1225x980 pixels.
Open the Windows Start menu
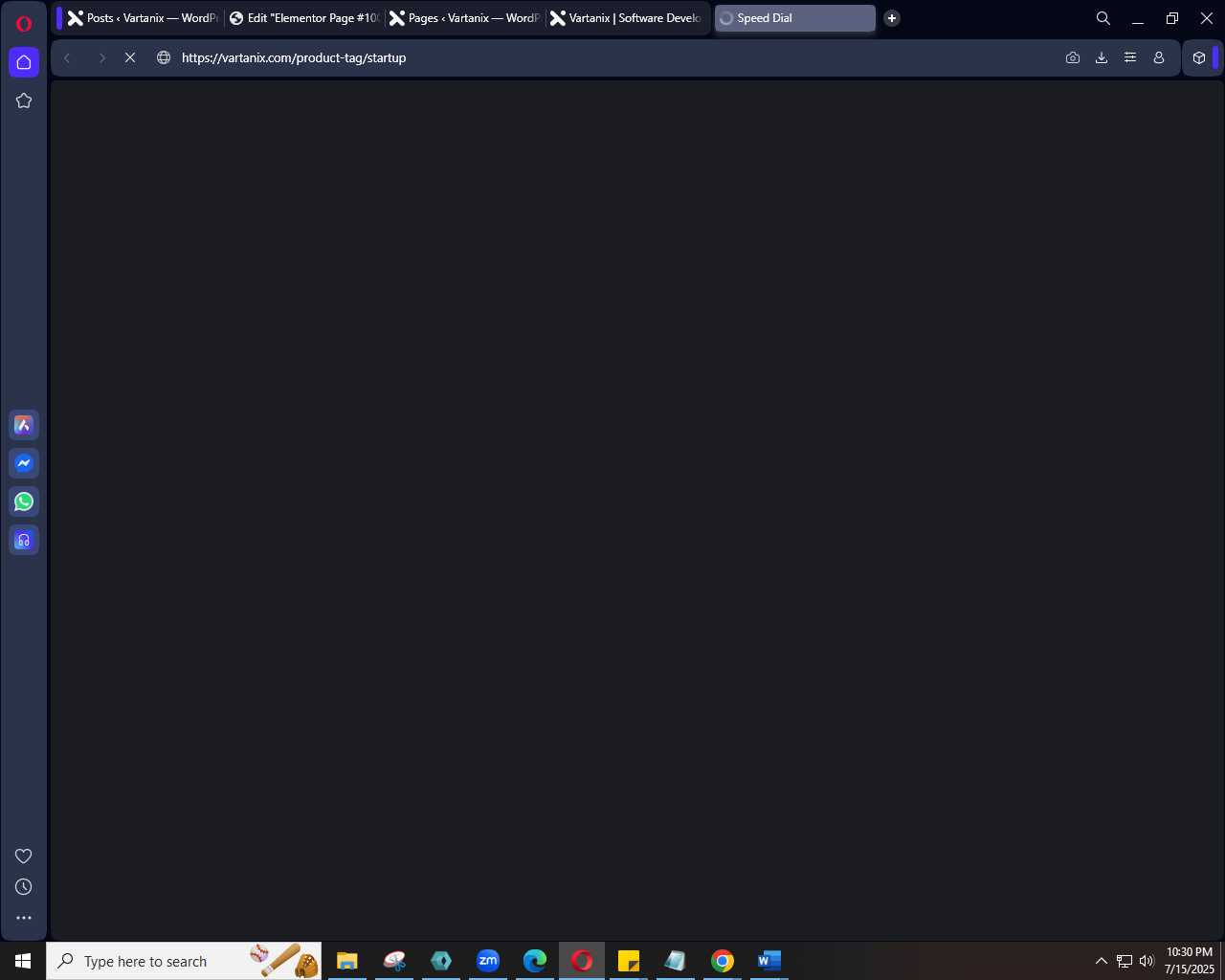[23, 961]
